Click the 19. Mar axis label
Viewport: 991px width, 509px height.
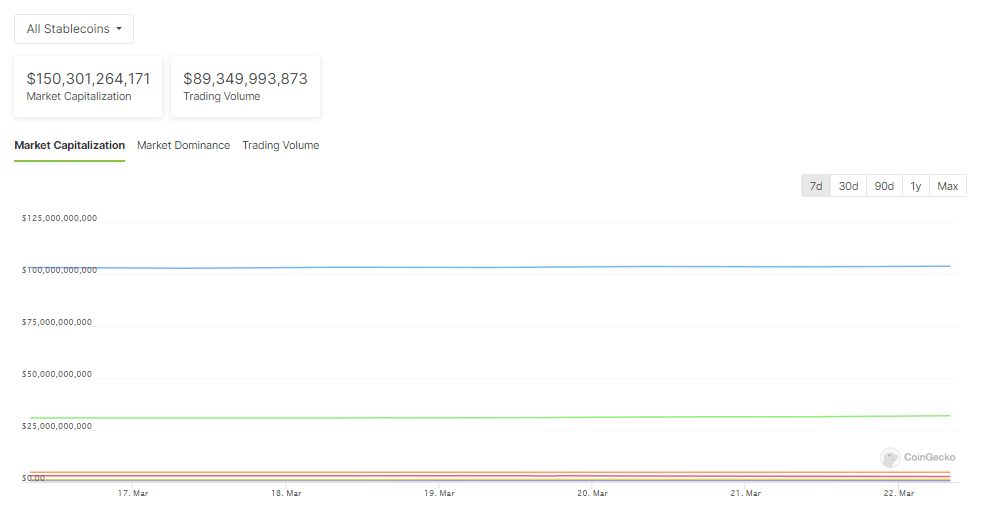point(439,493)
